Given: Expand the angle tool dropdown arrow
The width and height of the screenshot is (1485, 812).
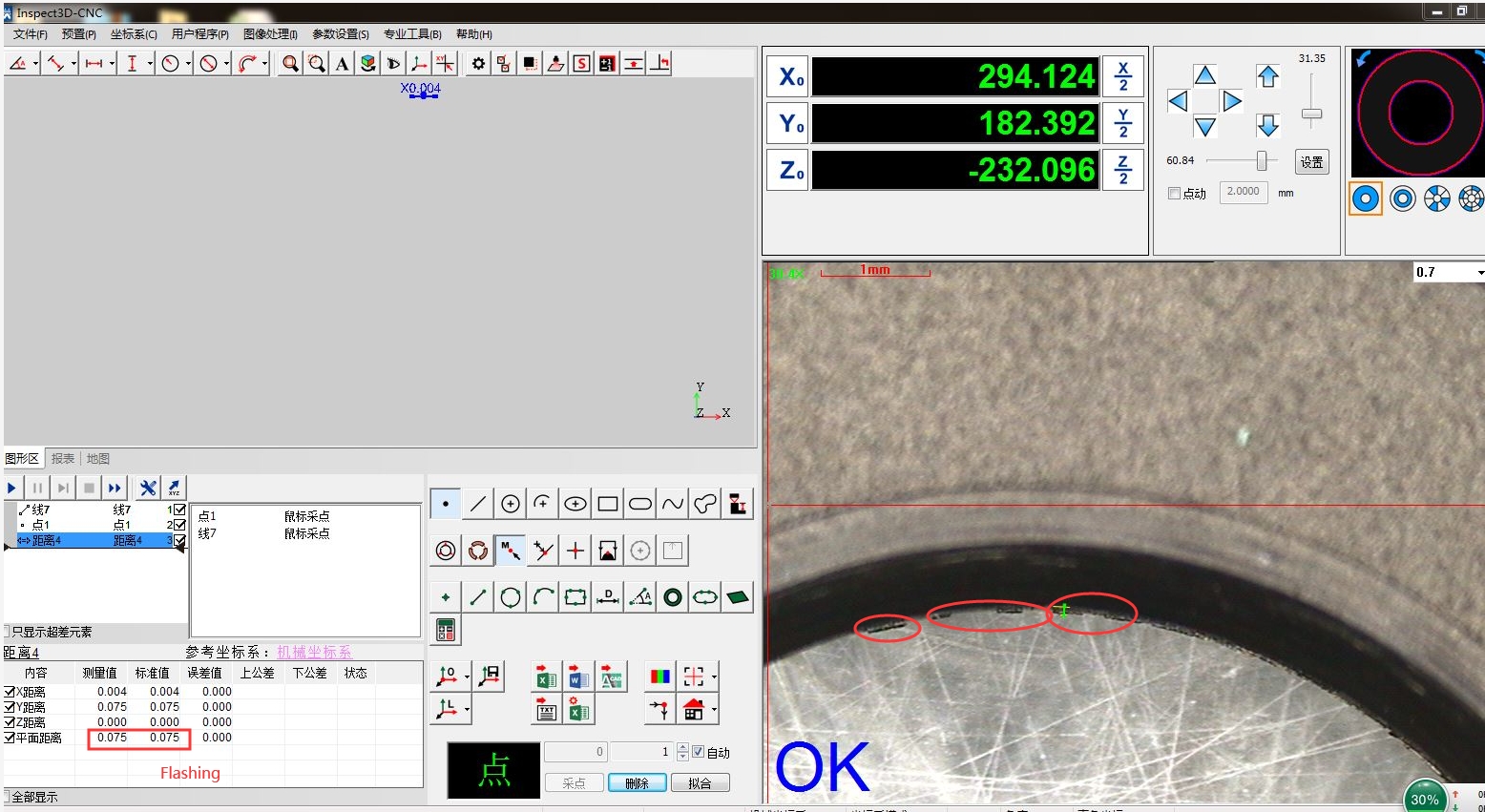Looking at the screenshot, I should [35, 64].
